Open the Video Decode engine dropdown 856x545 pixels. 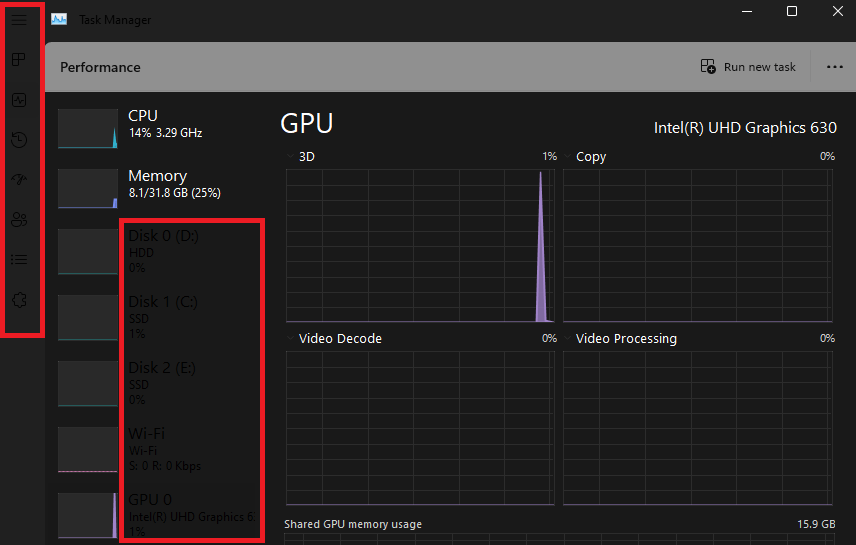290,338
